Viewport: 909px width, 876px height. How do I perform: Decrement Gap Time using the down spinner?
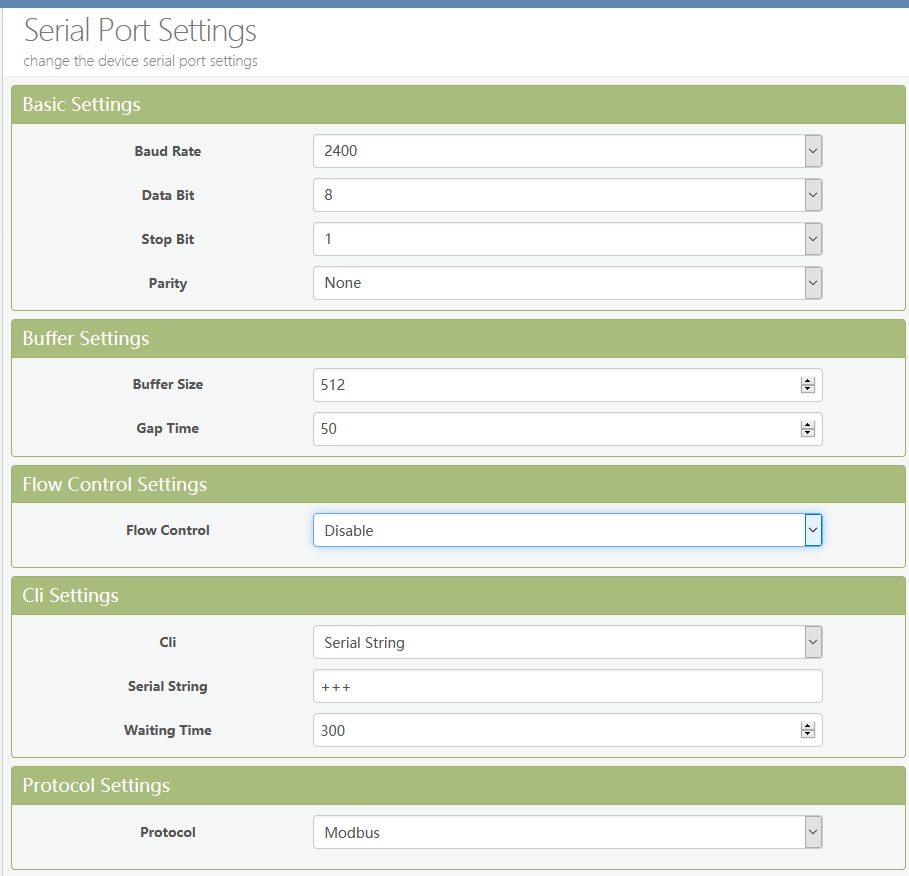tap(807, 433)
